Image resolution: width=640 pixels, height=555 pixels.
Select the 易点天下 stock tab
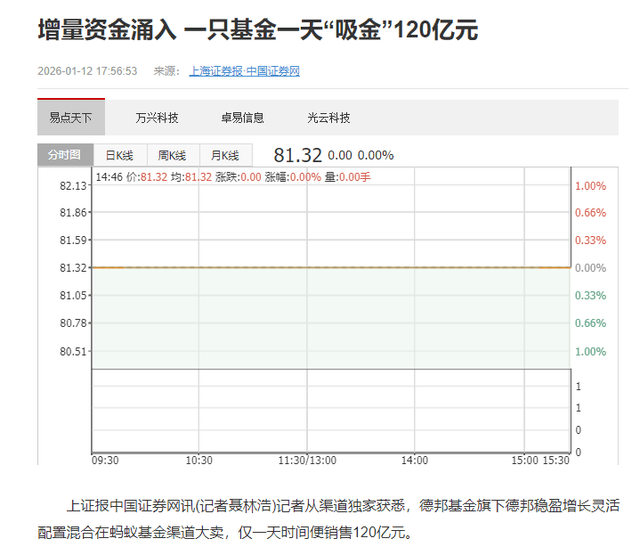pos(71,118)
